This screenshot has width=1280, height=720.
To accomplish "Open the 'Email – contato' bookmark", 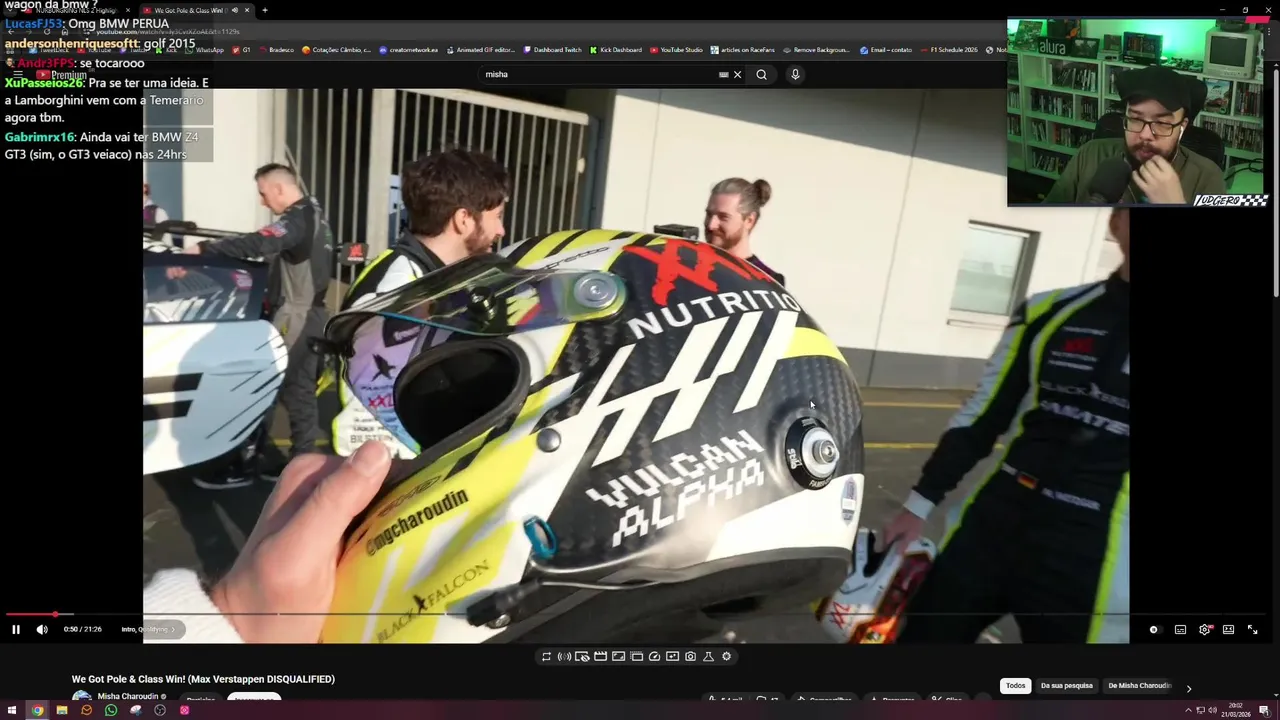I will pos(886,49).
